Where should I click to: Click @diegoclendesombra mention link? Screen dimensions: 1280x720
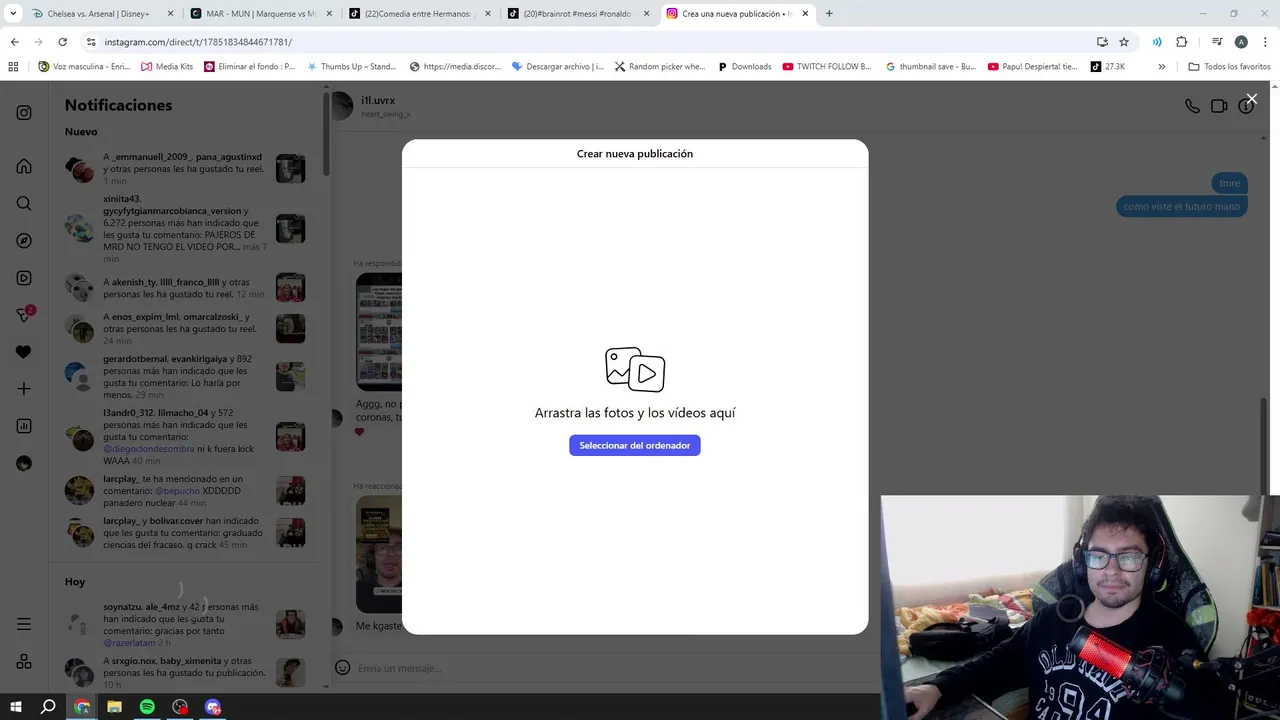(x=148, y=449)
